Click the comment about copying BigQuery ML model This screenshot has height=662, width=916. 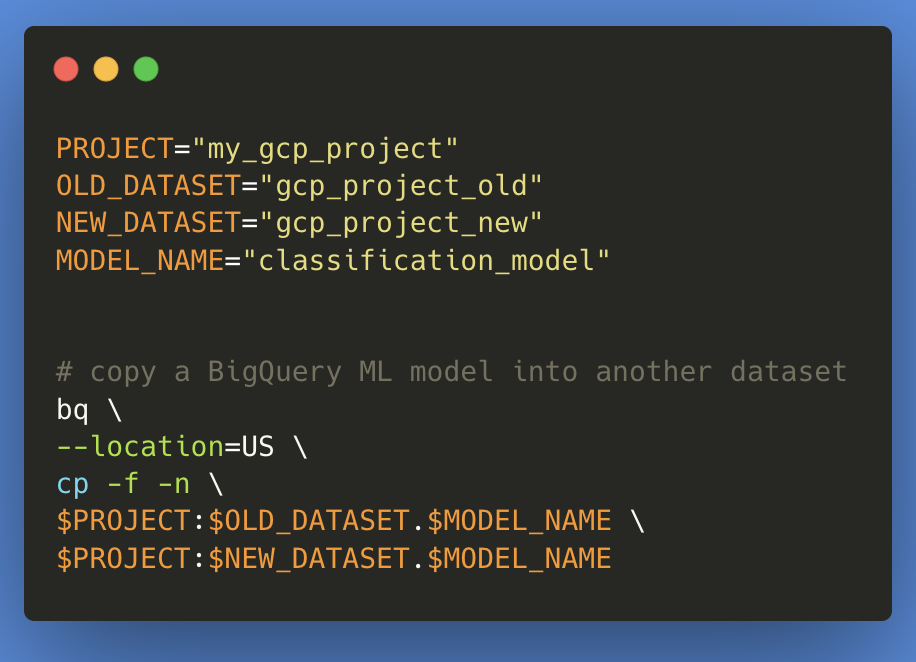[451, 373]
